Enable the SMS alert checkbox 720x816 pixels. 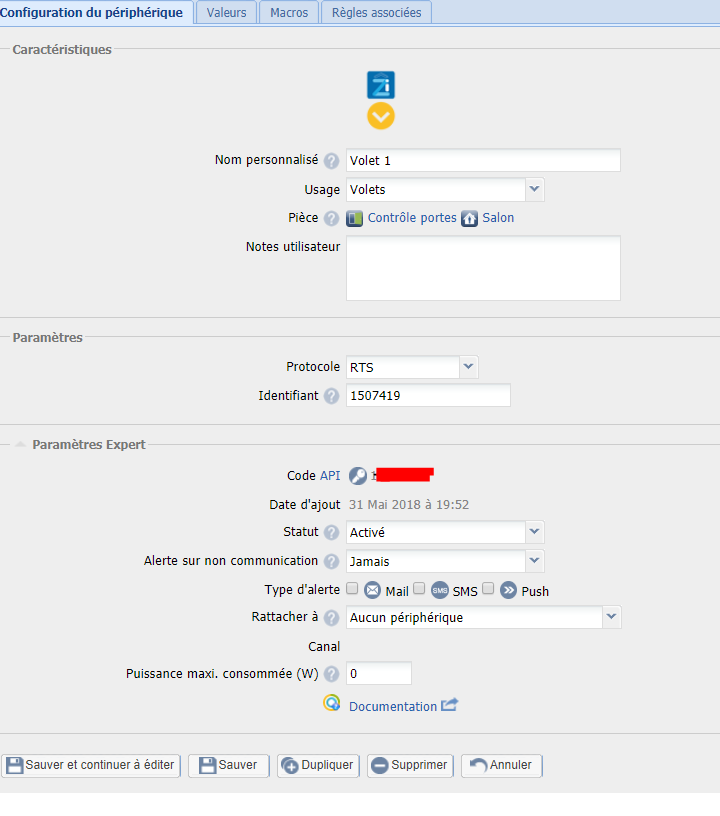click(x=420, y=589)
